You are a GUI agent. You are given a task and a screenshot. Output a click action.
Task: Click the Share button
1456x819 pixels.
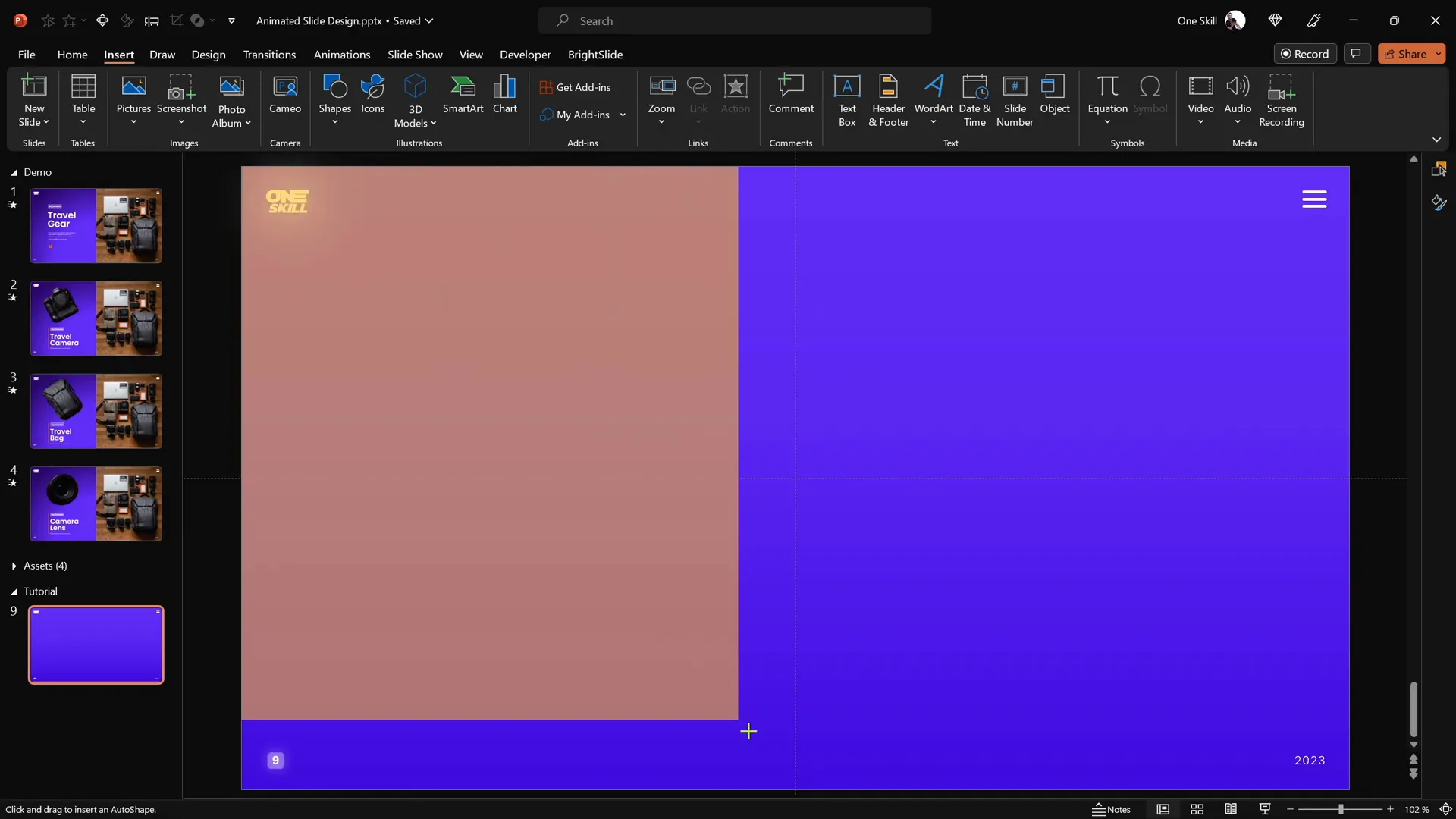(x=1405, y=54)
